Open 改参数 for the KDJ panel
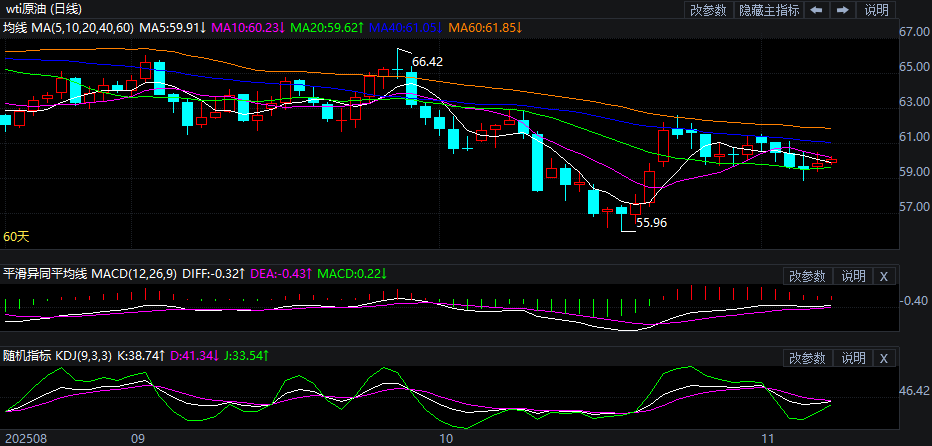 click(807, 358)
